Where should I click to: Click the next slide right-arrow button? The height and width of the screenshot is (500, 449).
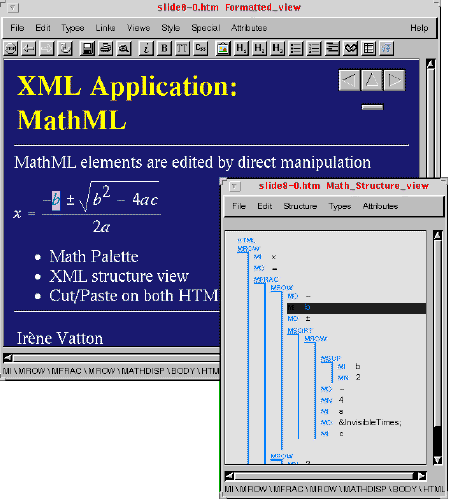pyautogui.click(x=394, y=80)
